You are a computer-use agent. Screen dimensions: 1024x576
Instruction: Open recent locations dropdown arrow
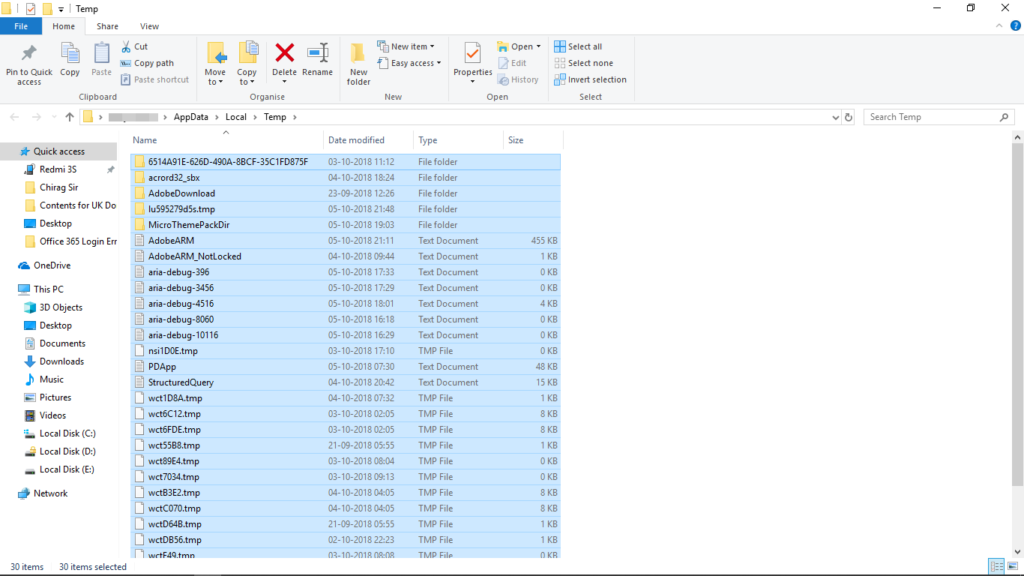[x=54, y=117]
